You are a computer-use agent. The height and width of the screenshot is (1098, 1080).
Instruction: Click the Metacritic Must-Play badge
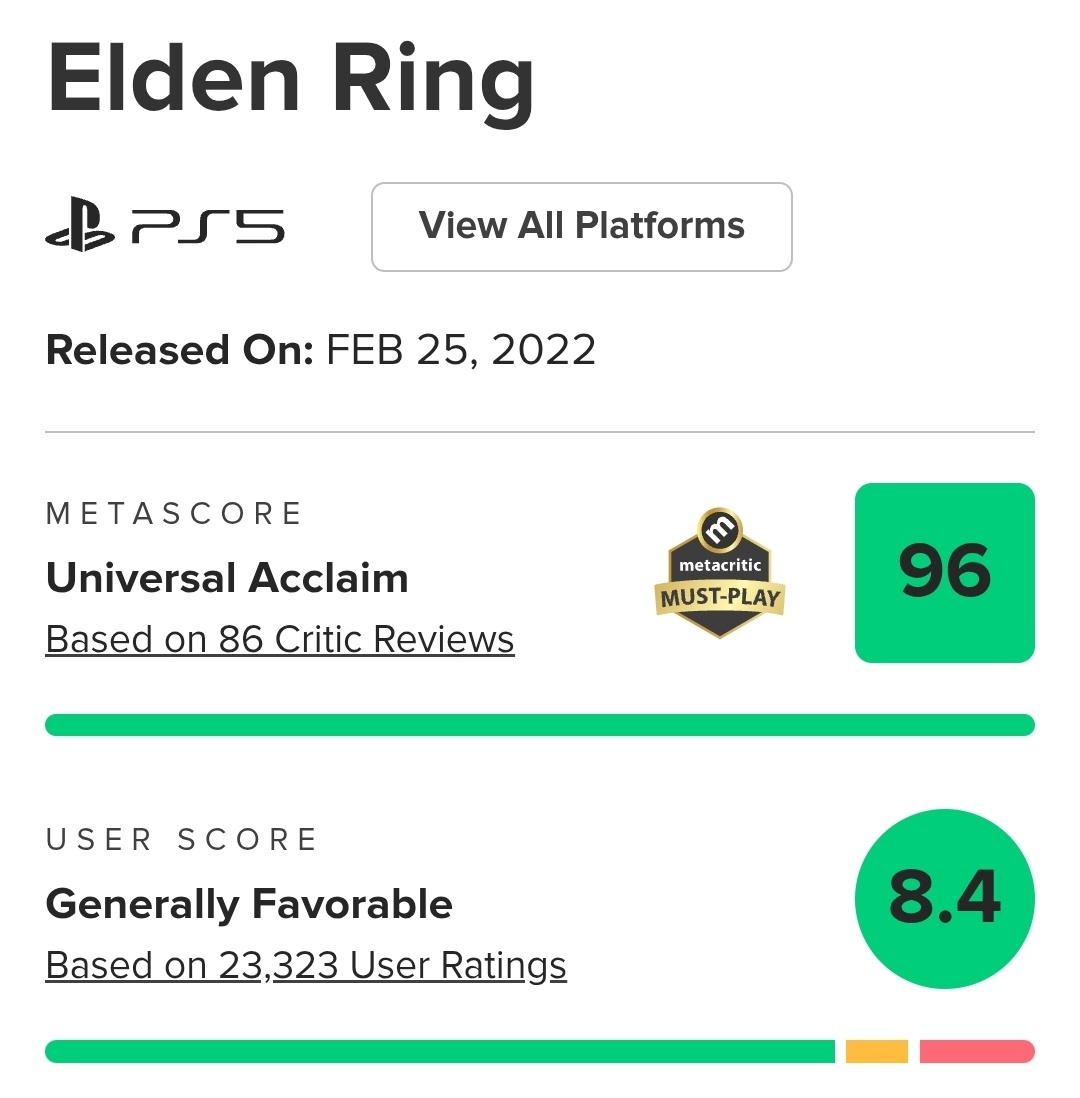click(720, 573)
